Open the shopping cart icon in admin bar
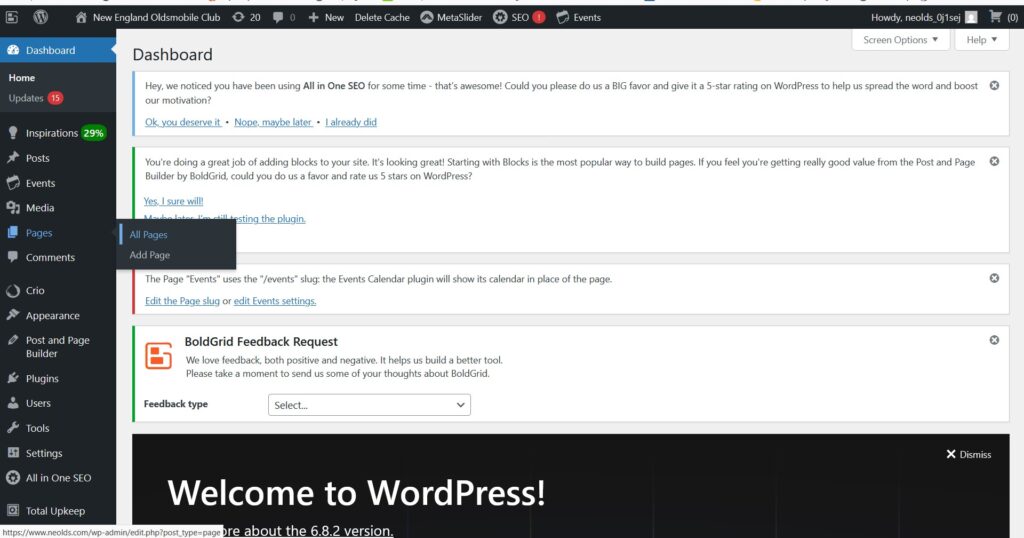The image size is (1024, 538). tap(996, 17)
